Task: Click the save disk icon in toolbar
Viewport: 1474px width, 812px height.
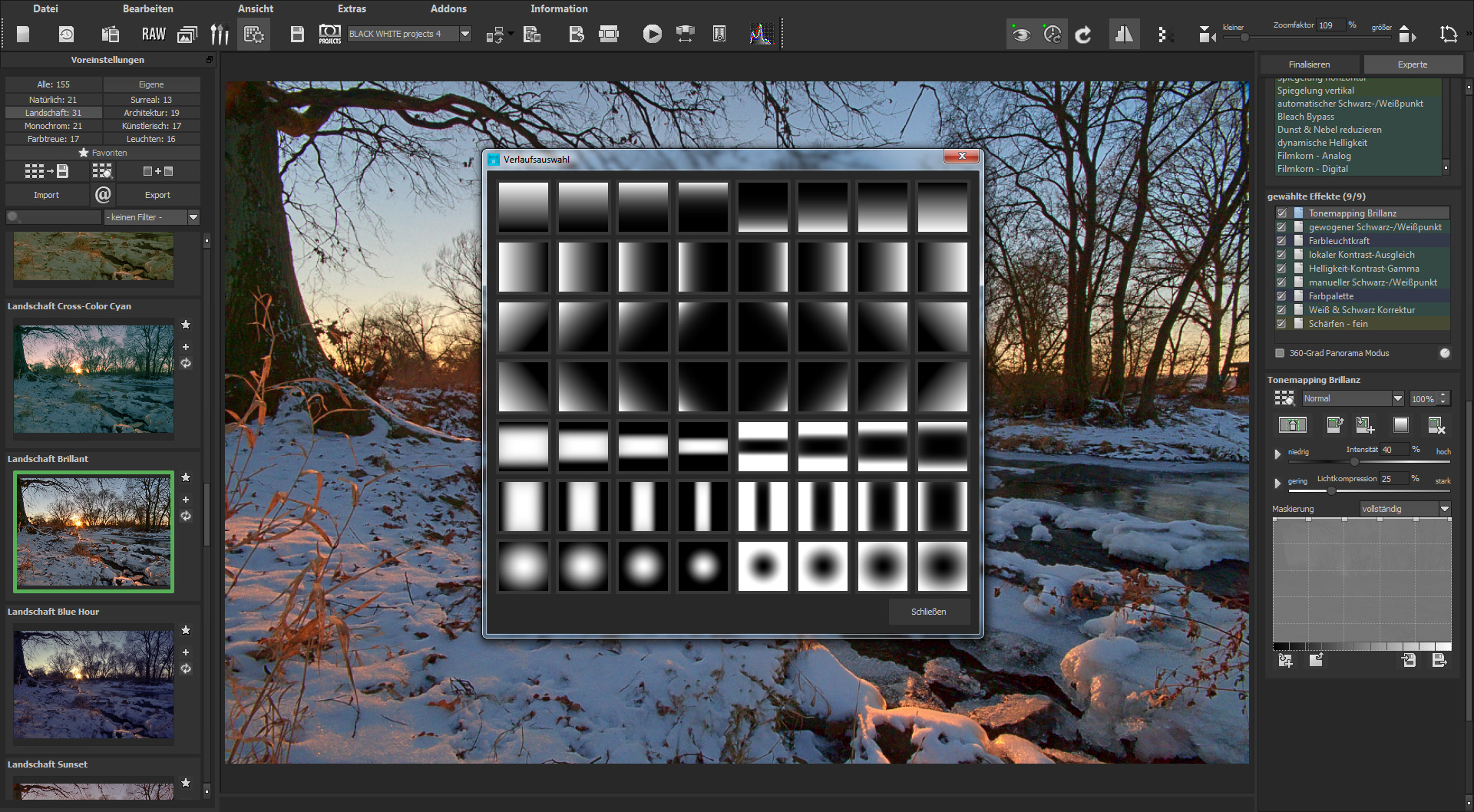Action: click(x=297, y=35)
